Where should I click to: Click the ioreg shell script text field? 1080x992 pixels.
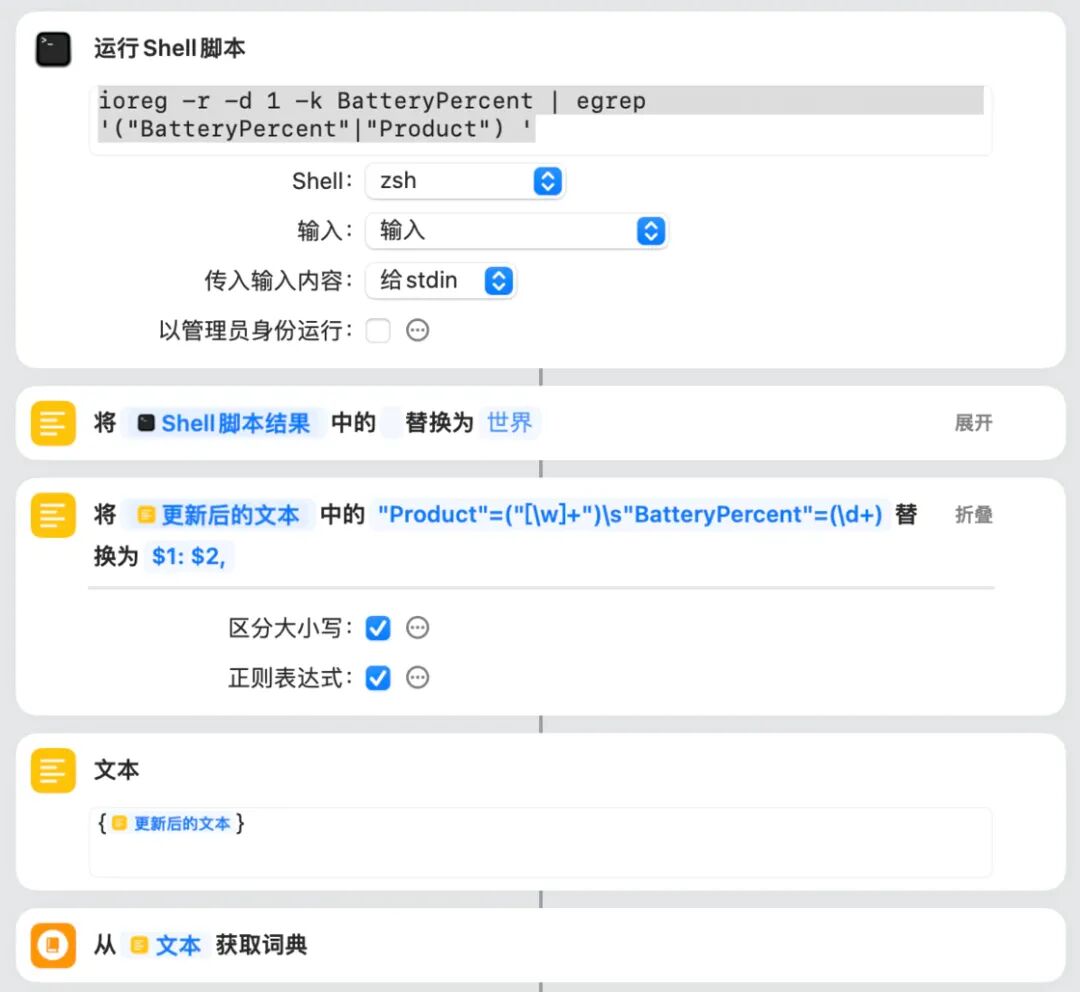coord(540,120)
